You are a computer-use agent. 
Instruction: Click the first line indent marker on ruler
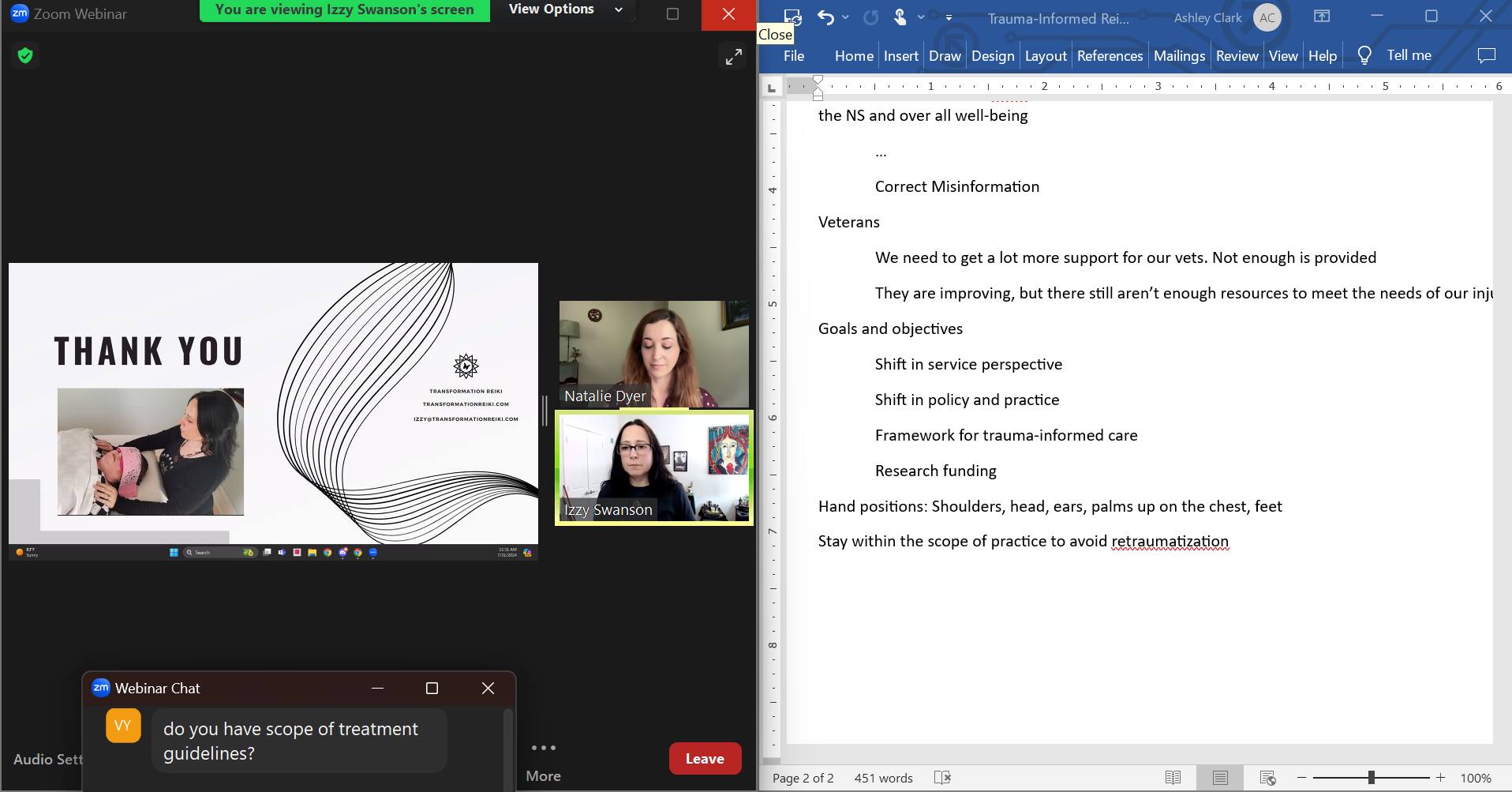[x=818, y=81]
